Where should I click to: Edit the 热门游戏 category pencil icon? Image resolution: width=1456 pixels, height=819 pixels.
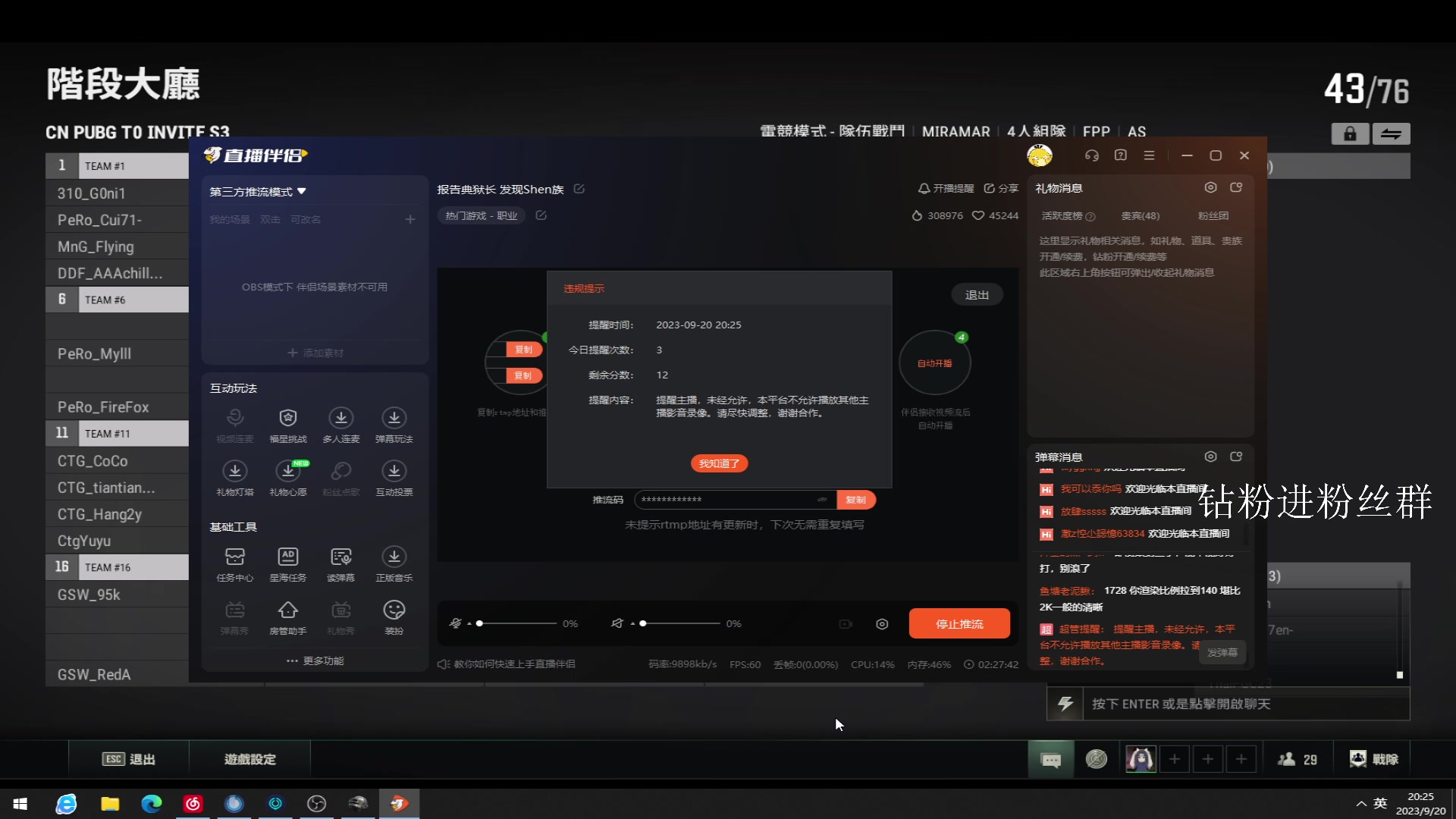pos(541,215)
